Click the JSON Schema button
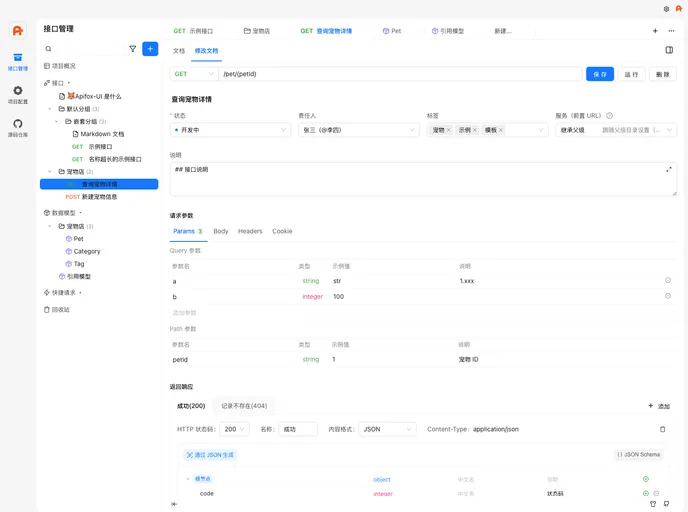688x512 pixels. [x=638, y=455]
